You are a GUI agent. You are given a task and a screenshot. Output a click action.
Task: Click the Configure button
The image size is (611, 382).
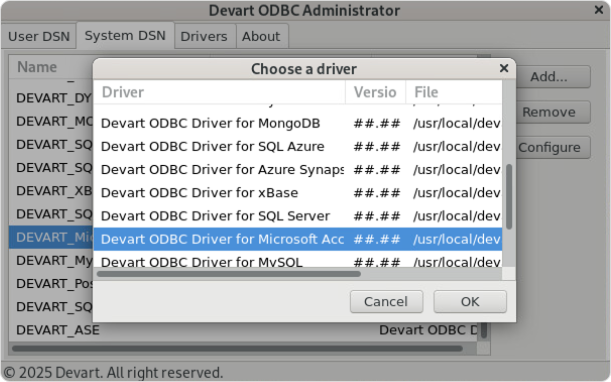click(549, 147)
